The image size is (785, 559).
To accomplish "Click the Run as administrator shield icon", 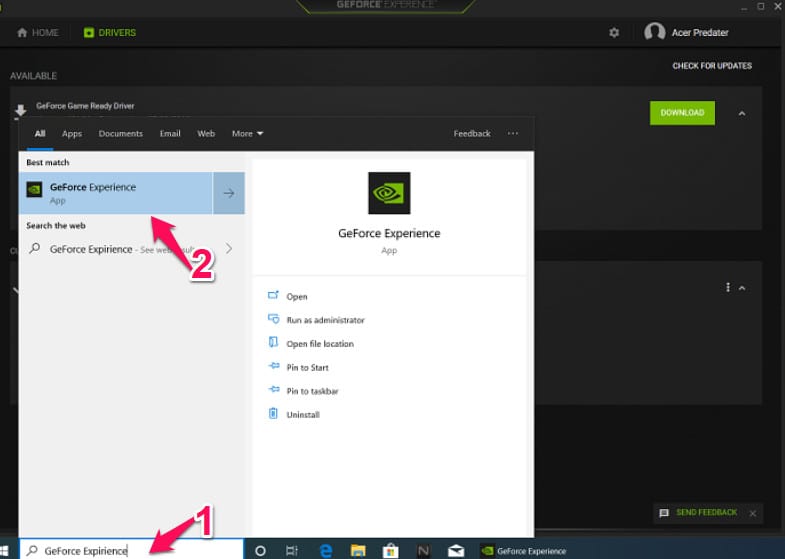I will (273, 319).
